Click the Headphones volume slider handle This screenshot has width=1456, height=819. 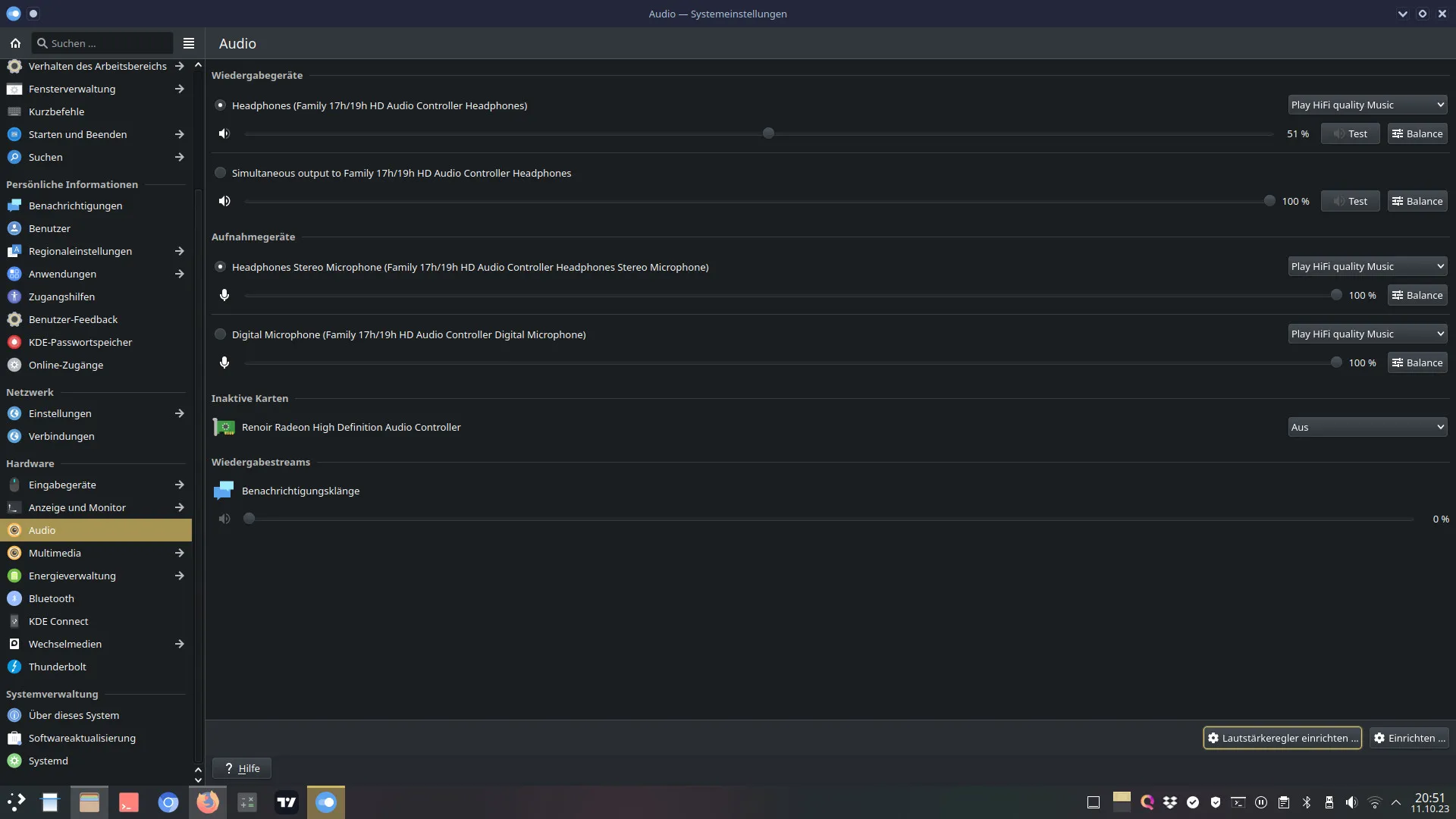(768, 133)
